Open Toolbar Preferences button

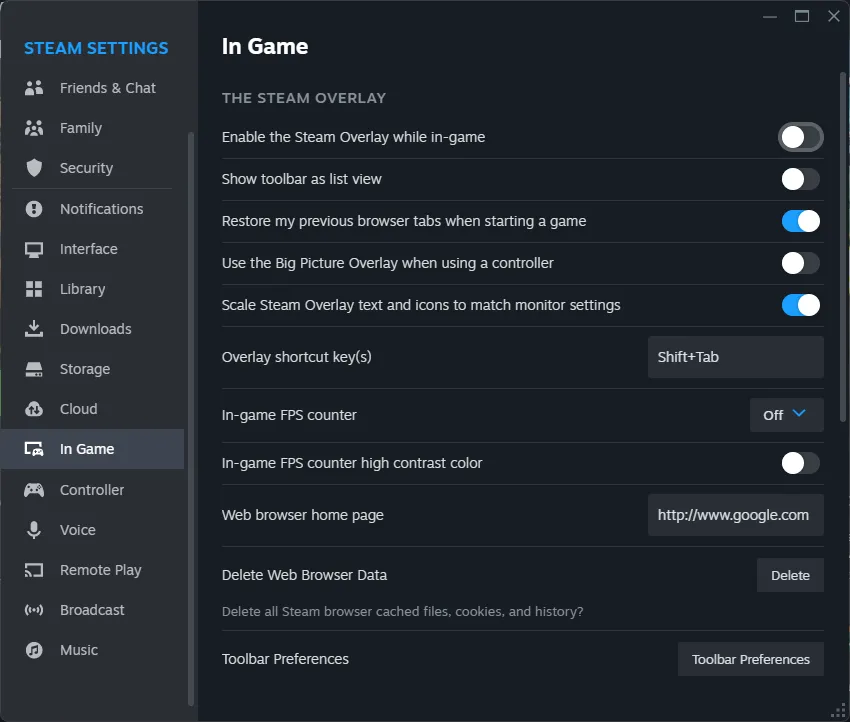point(750,659)
